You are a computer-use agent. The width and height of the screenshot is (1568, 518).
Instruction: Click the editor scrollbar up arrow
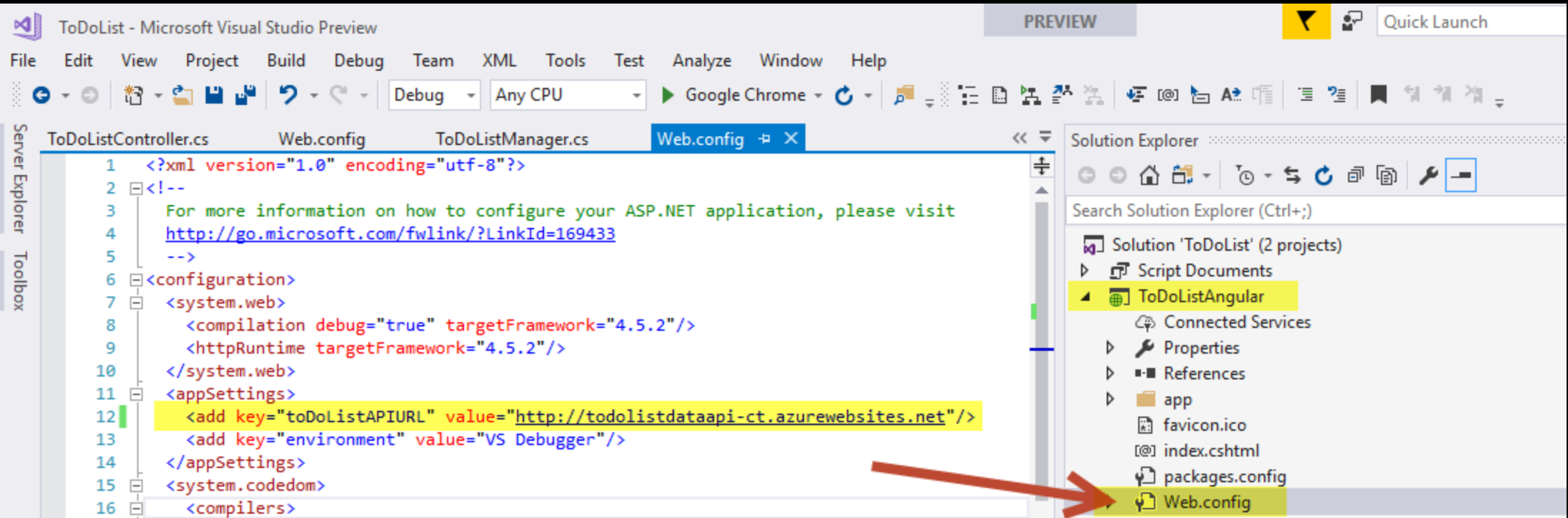coord(1042,191)
